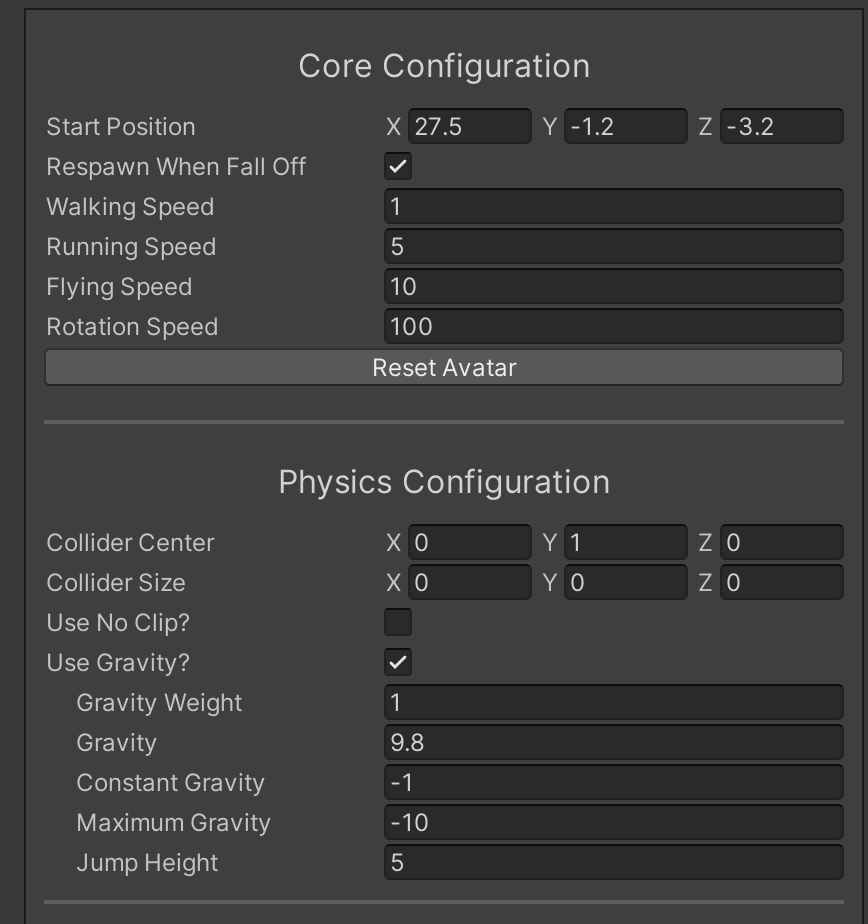Click the Collider Center X field
The image size is (868, 924).
[469, 543]
